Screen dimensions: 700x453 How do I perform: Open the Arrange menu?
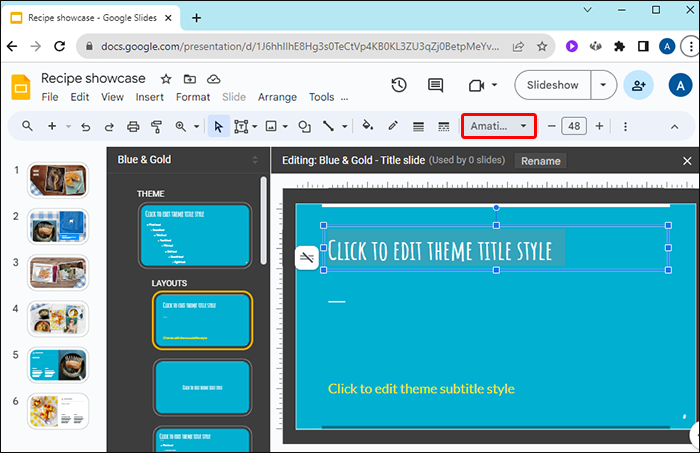pyautogui.click(x=277, y=97)
